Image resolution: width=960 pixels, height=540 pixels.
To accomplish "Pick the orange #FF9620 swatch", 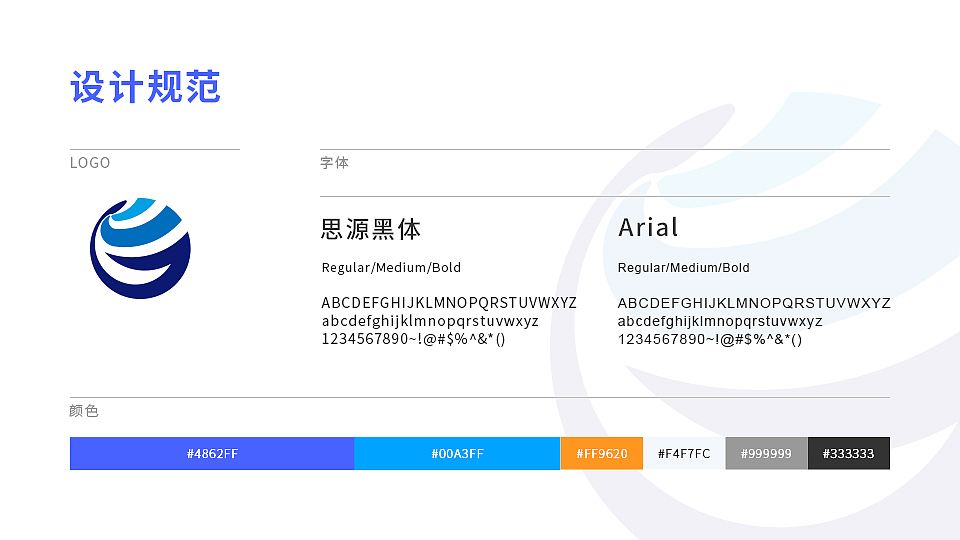I will [x=602, y=454].
